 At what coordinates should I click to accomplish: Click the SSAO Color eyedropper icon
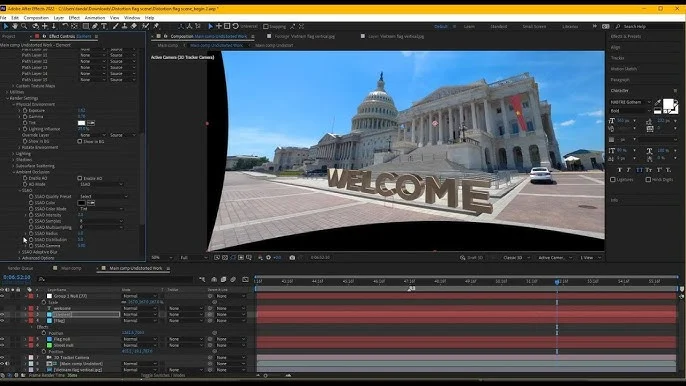[91, 203]
